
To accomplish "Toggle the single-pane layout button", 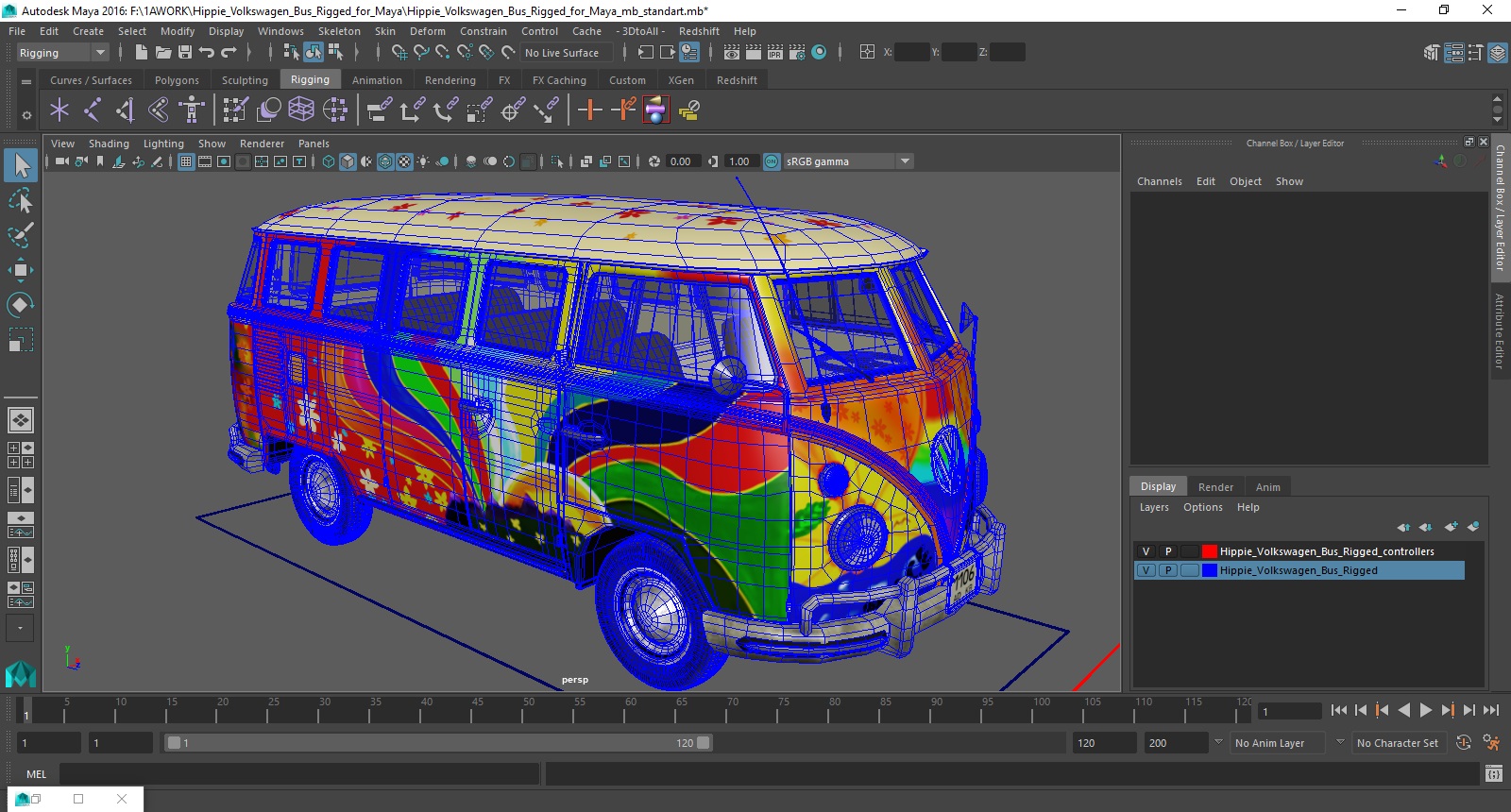I will 20,420.
